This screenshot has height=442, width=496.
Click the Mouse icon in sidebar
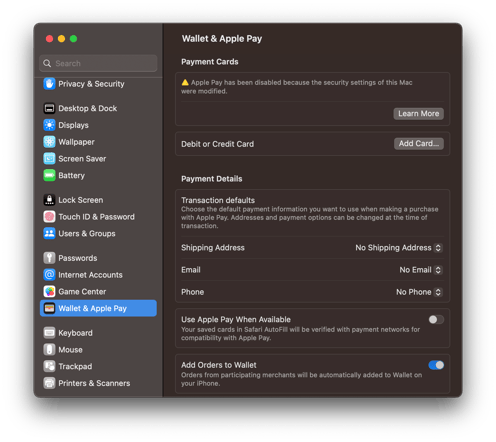[x=49, y=350]
